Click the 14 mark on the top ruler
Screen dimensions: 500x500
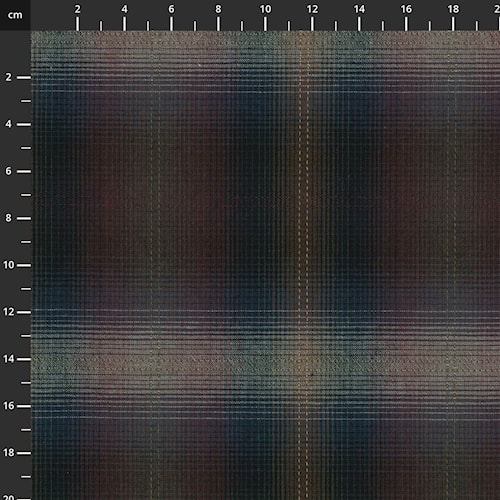[x=359, y=9]
